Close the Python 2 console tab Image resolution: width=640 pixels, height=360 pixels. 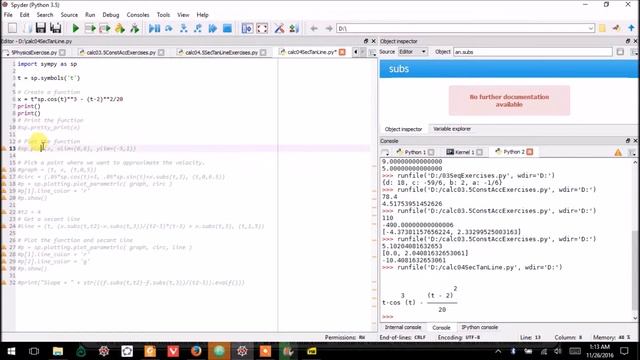[x=530, y=152]
